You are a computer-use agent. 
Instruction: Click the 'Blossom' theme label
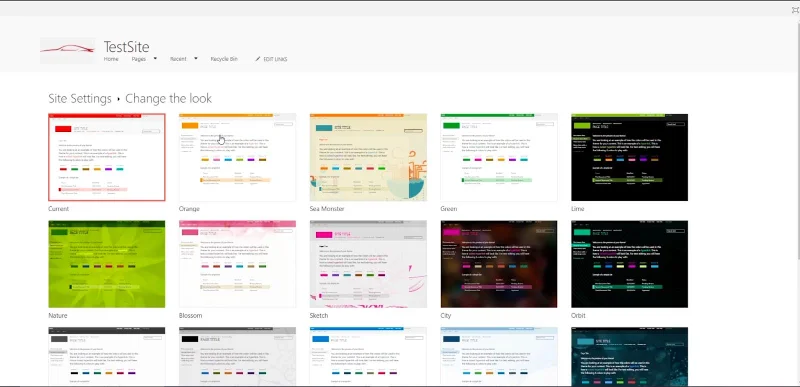tap(190, 316)
